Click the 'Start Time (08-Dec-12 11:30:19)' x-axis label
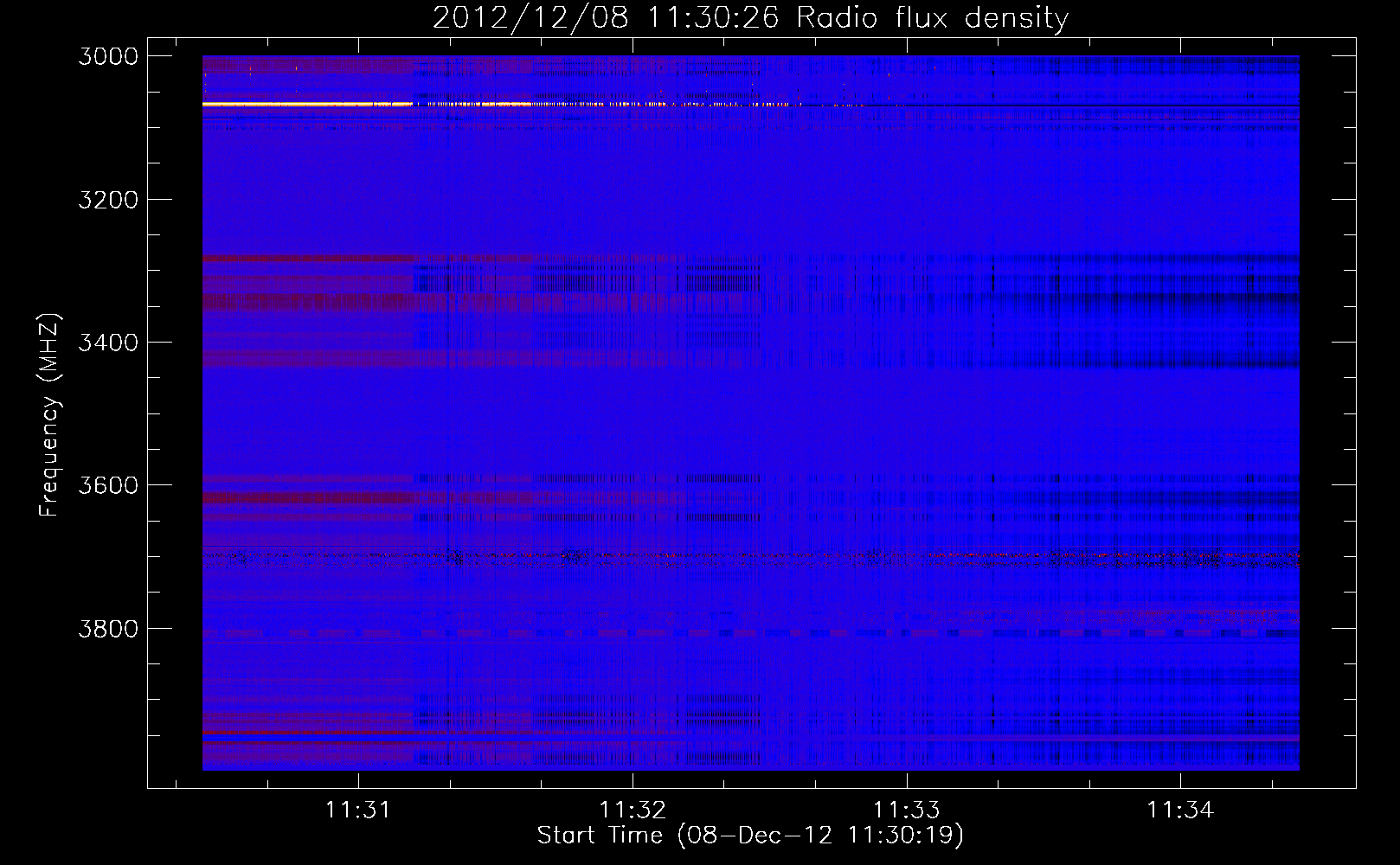1400x865 pixels. (x=750, y=835)
